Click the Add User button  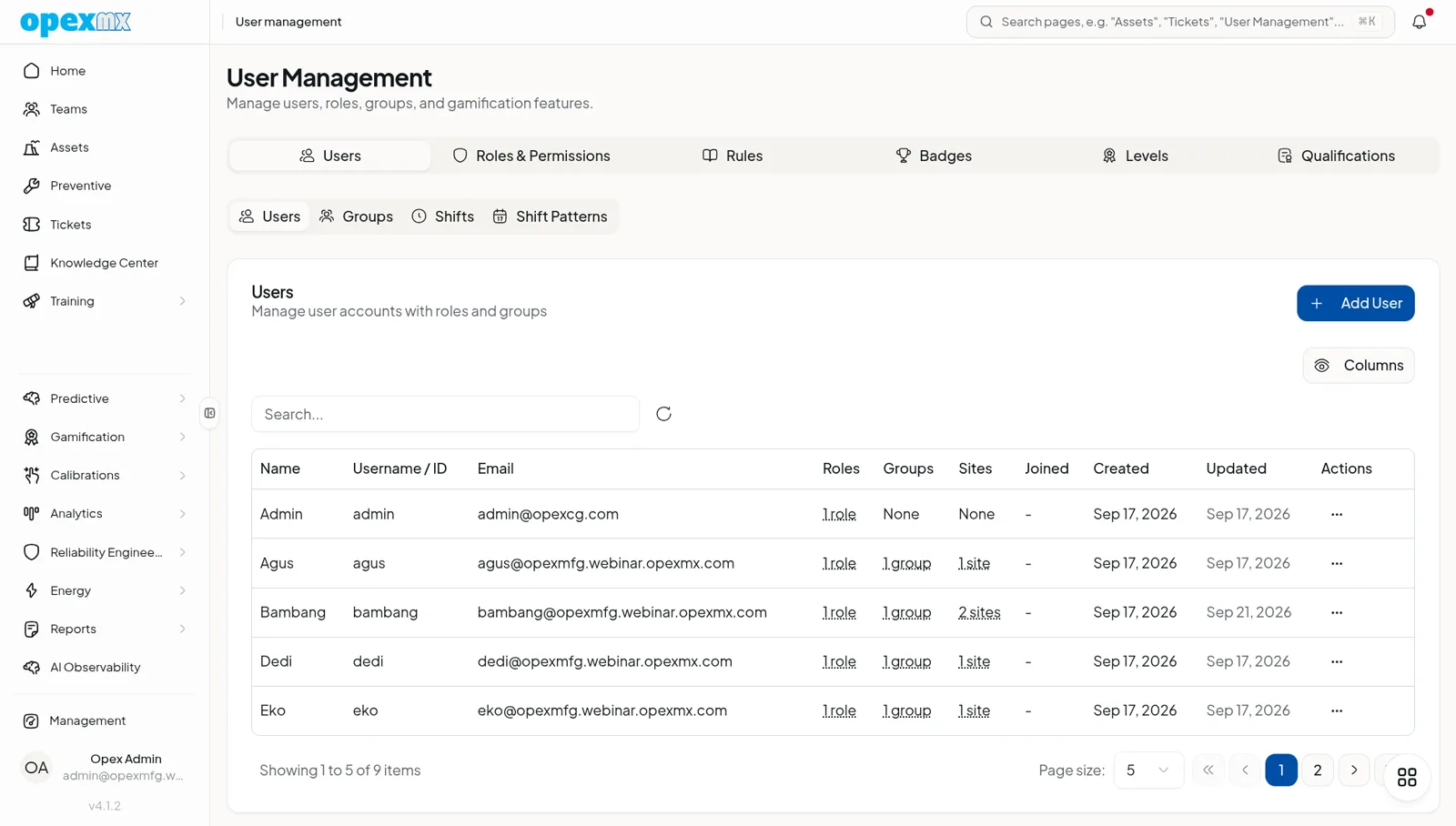[1355, 303]
